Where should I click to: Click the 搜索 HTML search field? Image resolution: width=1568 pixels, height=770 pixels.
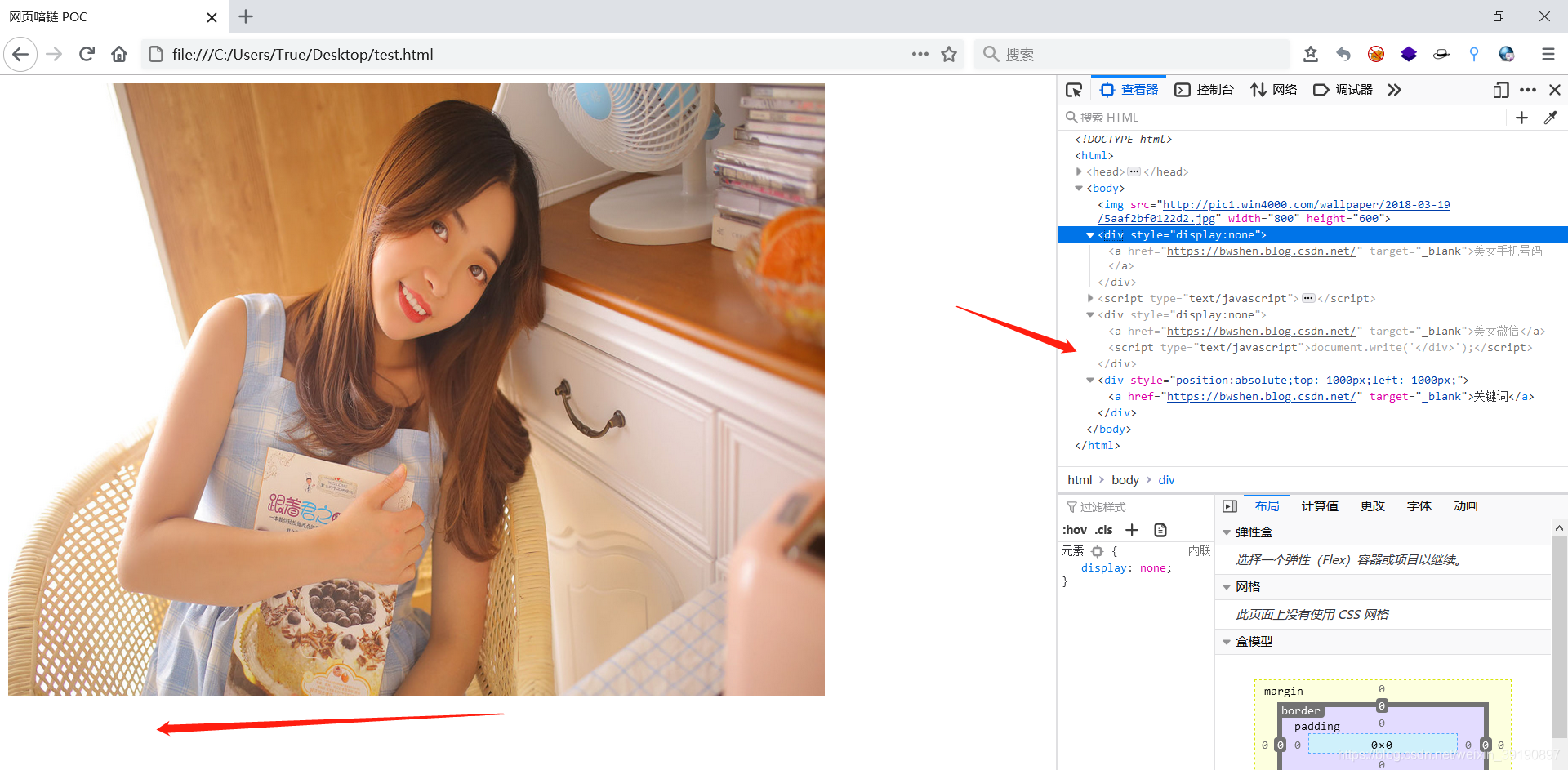tap(1282, 118)
